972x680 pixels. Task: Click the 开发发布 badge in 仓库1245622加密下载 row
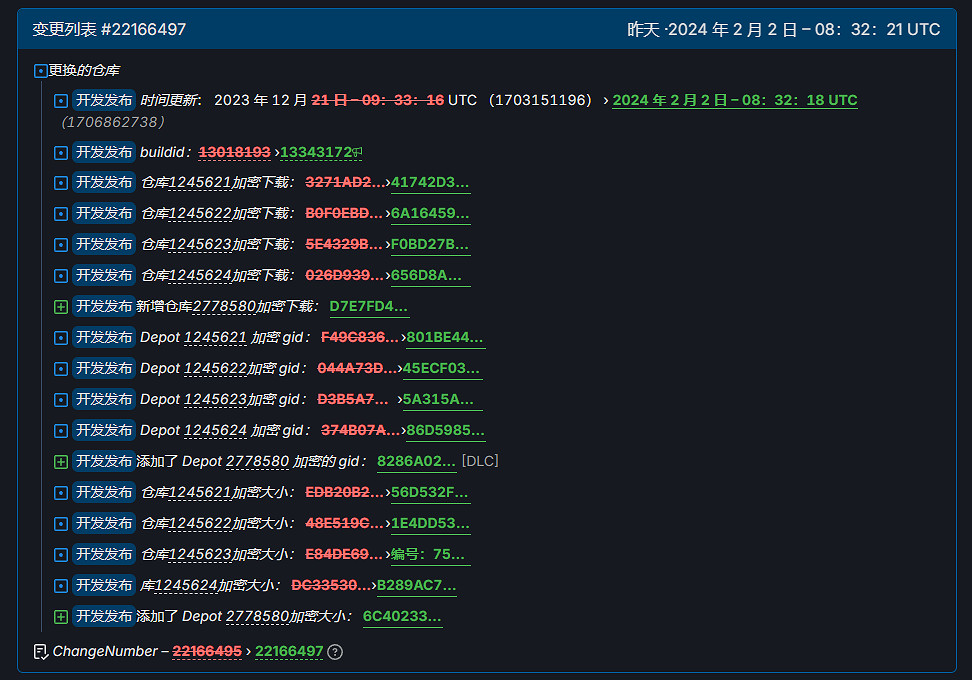(104, 214)
